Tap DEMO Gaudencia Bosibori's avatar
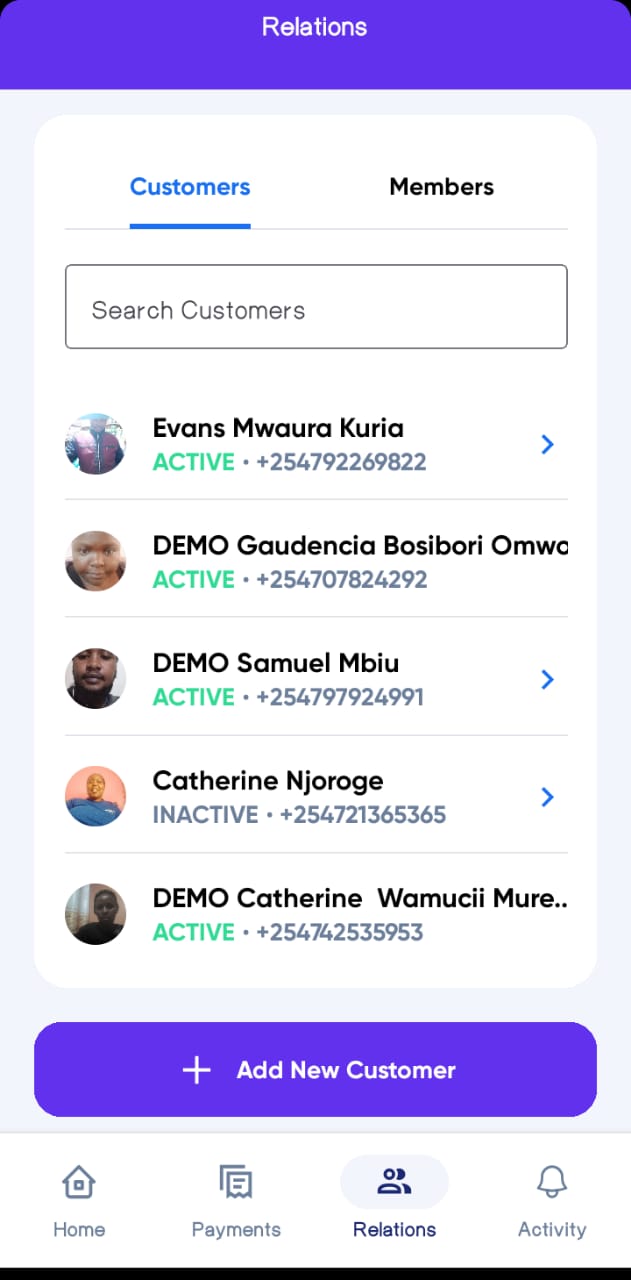631x1280 pixels. (95, 561)
